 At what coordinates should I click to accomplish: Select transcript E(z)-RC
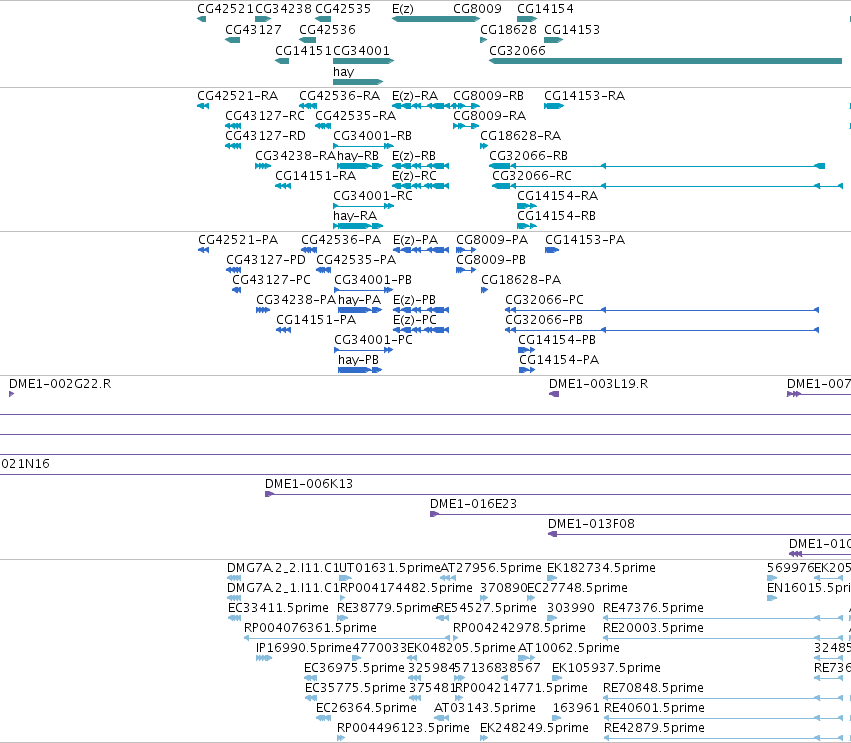point(414,176)
